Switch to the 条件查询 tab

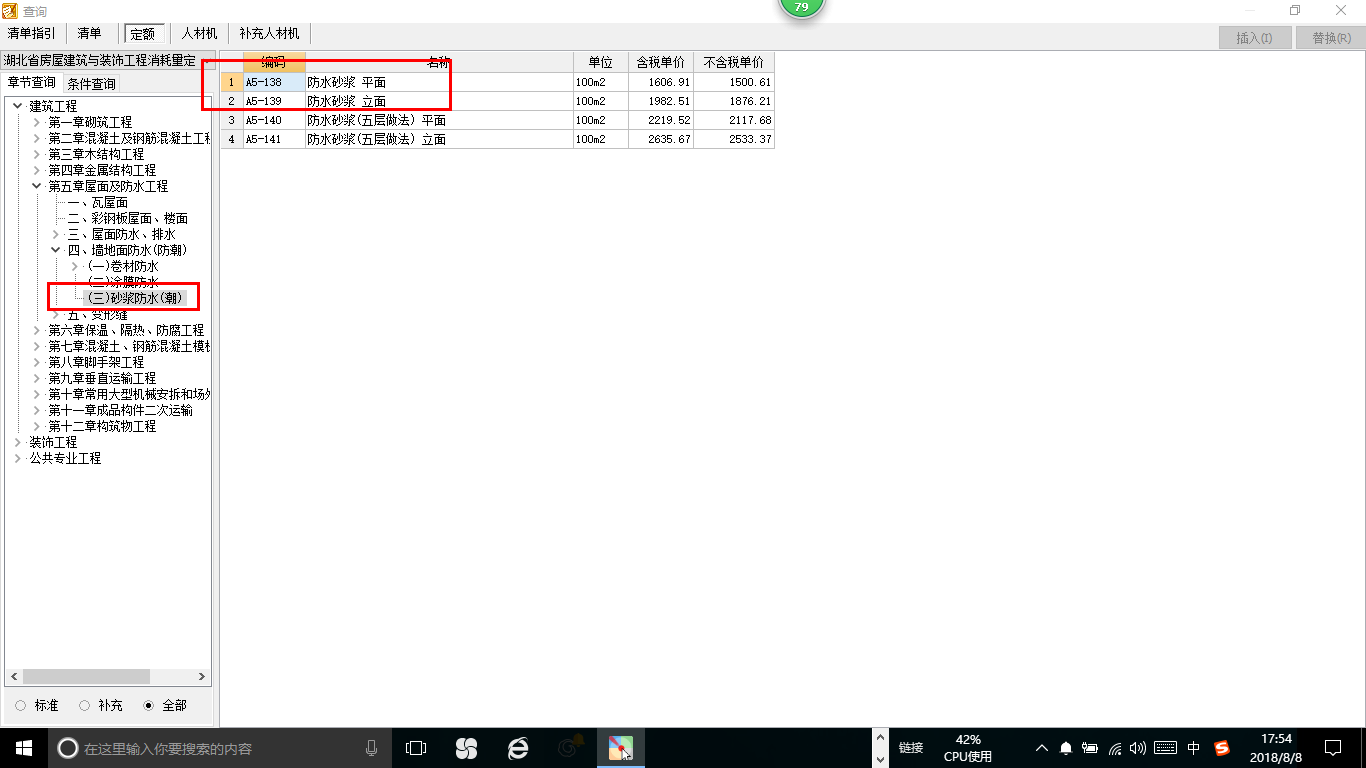tap(91, 84)
